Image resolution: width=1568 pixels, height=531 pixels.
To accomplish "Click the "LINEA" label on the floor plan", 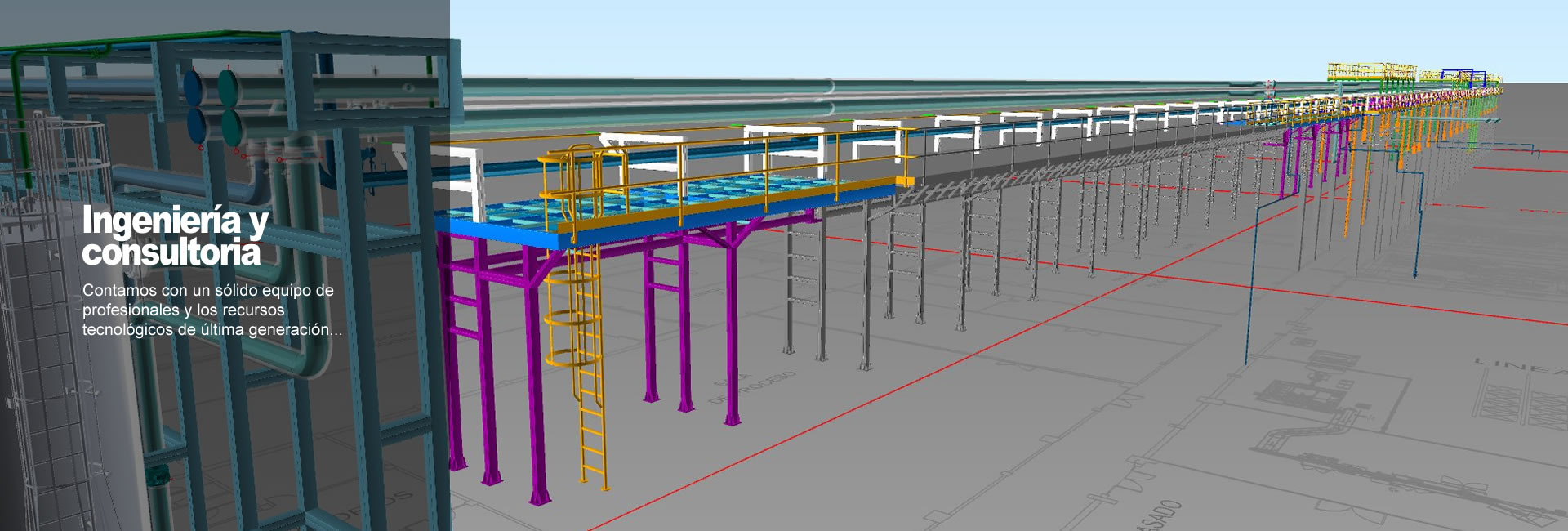I will point(1521,365).
